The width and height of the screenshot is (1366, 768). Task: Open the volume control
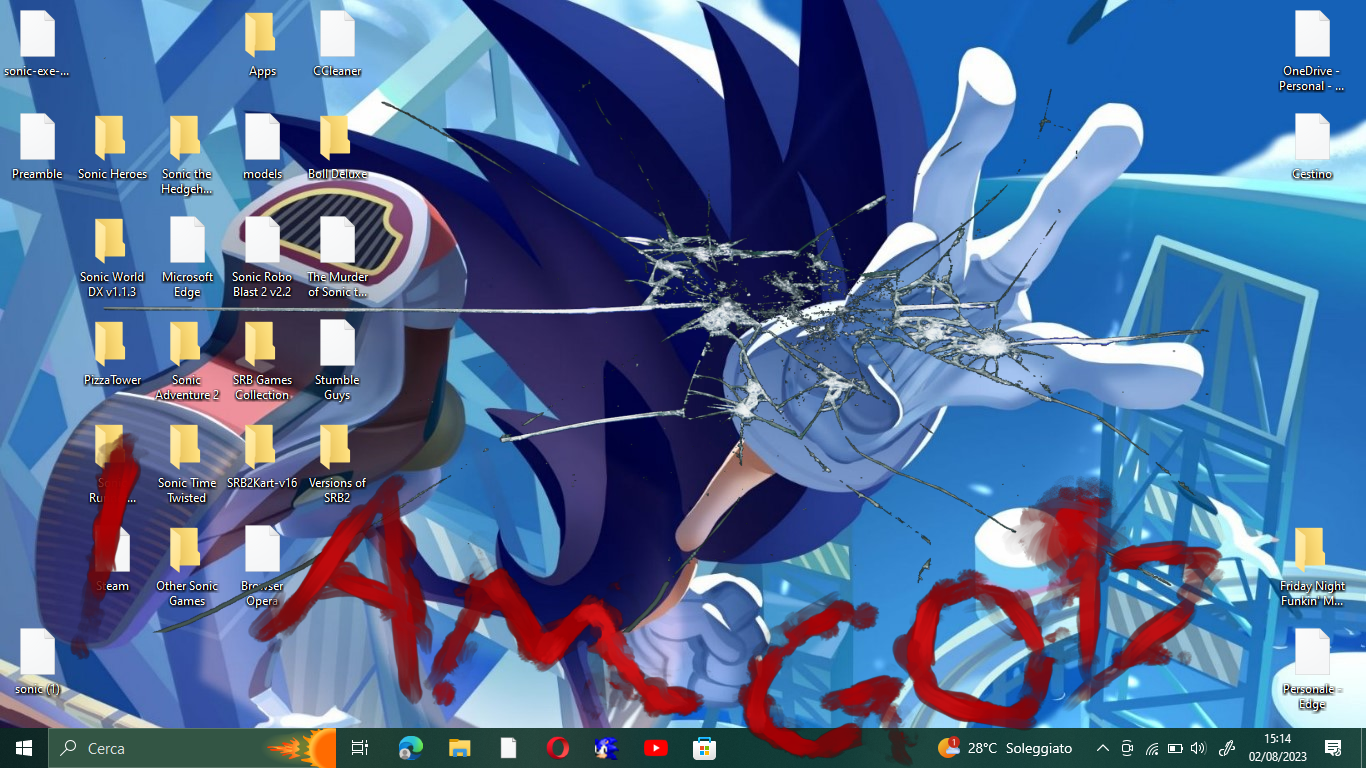coord(1199,748)
